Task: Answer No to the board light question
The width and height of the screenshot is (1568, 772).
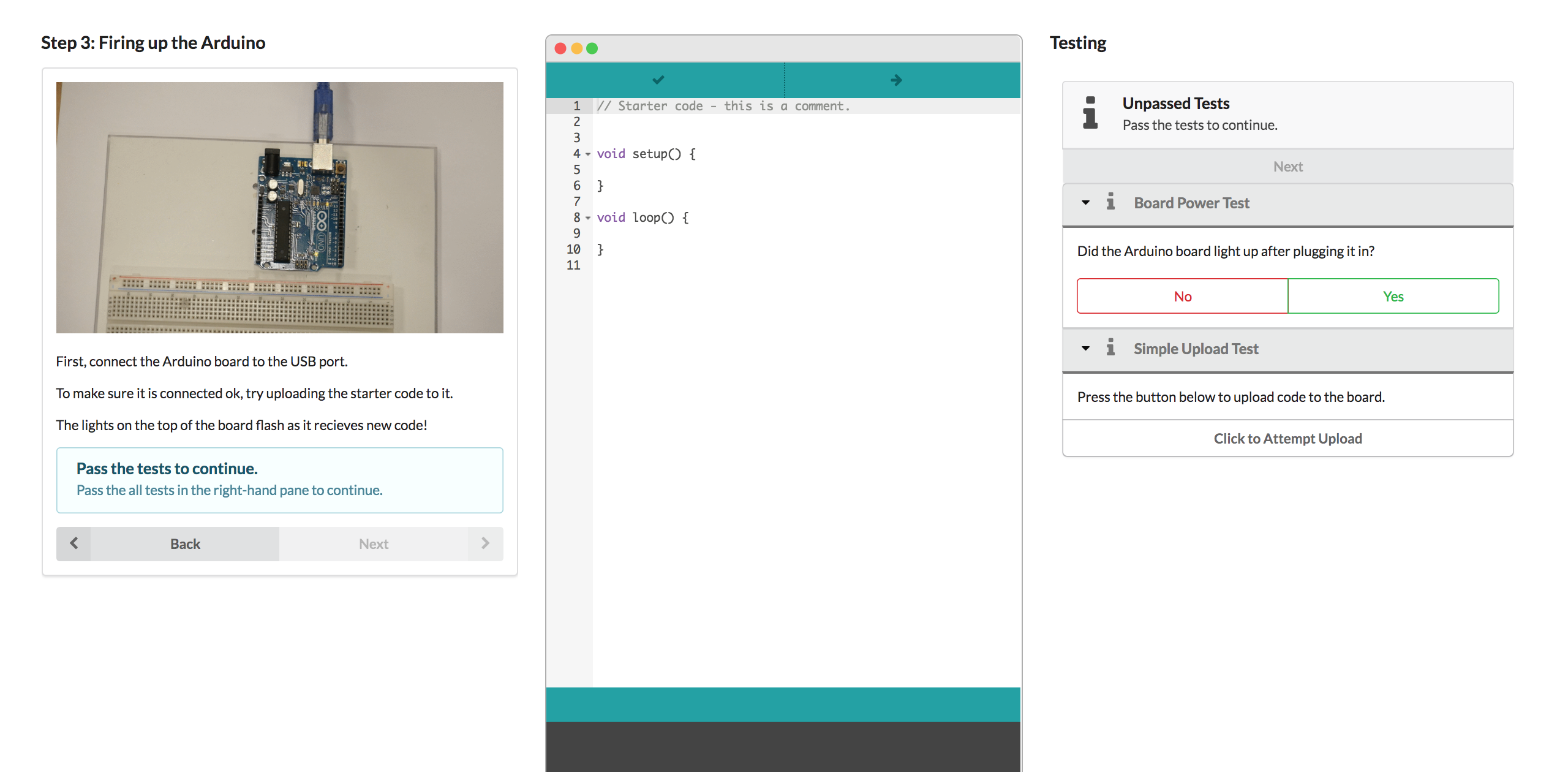Action: click(1182, 296)
